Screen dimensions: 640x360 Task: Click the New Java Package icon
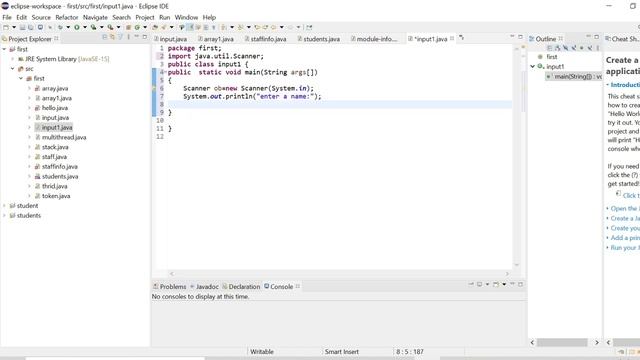[x=128, y=27]
